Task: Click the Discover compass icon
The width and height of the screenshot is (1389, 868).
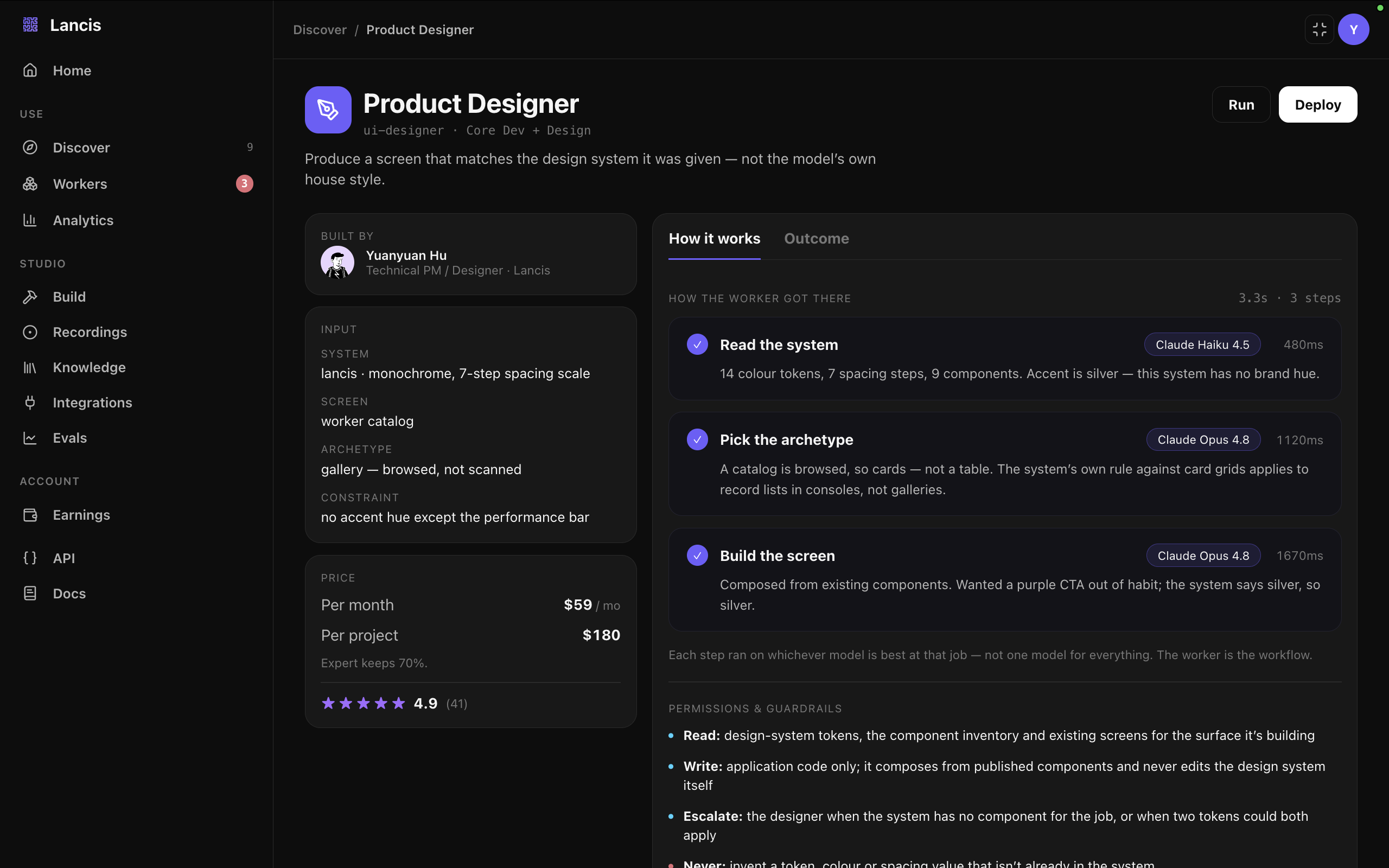Action: [30, 148]
